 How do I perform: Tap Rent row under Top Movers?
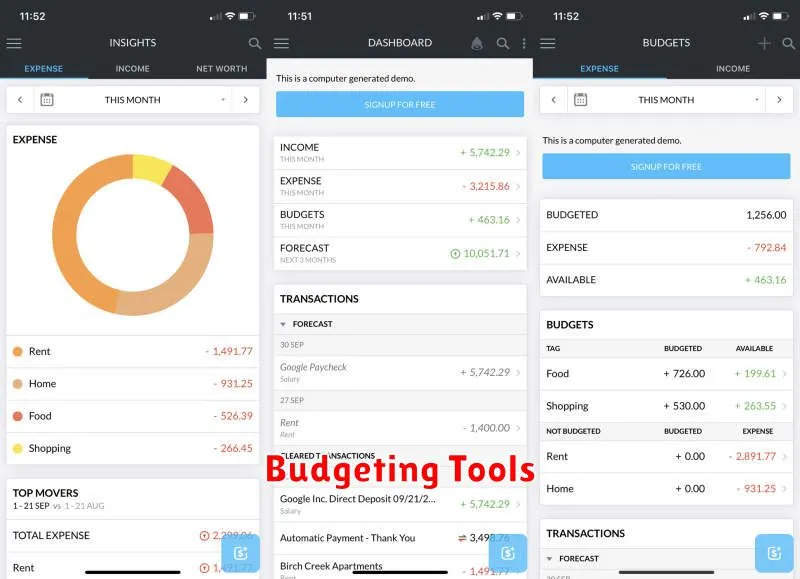click(133, 567)
